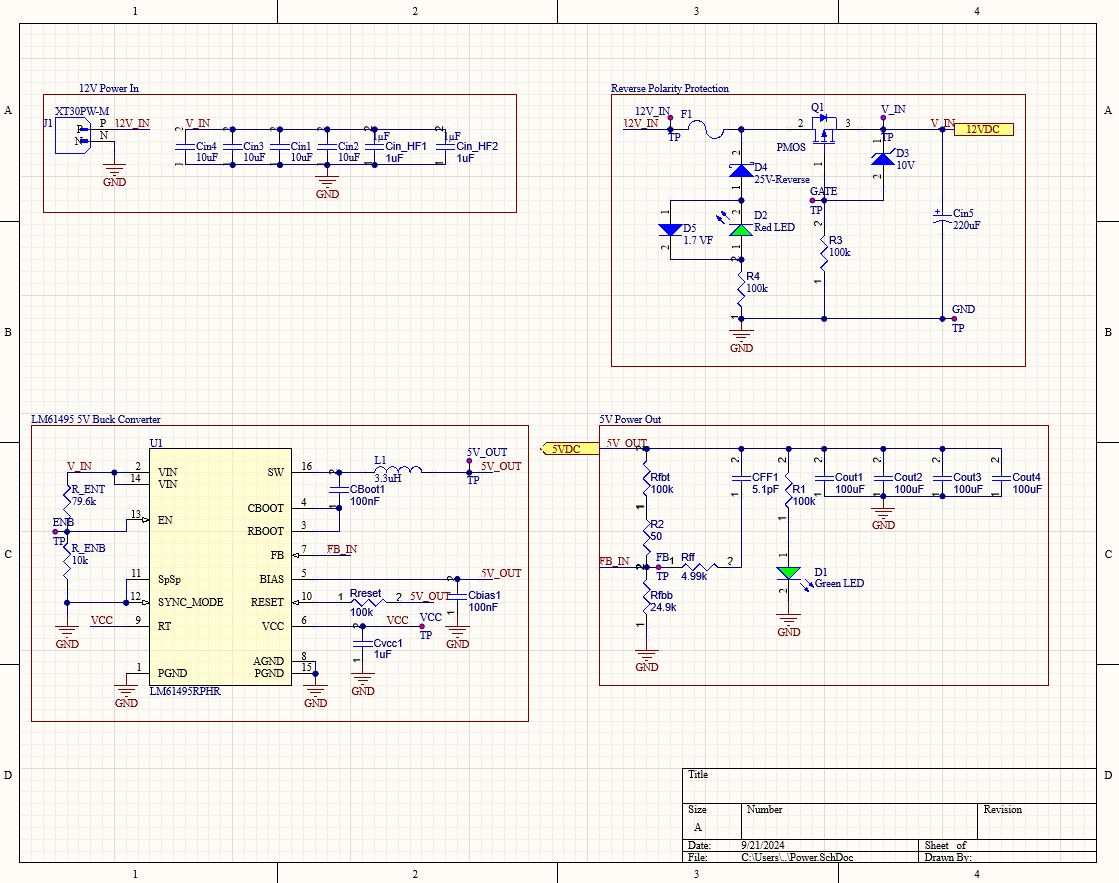Image resolution: width=1119 pixels, height=883 pixels.
Task: Select resistor Rreset 100k symbol
Action: [368, 602]
